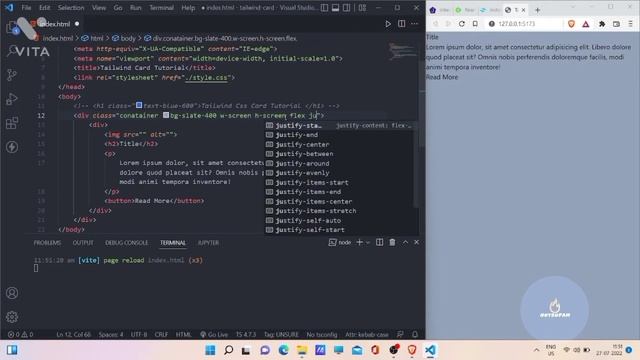Show hidden tray icons chevron

(x=536, y=350)
